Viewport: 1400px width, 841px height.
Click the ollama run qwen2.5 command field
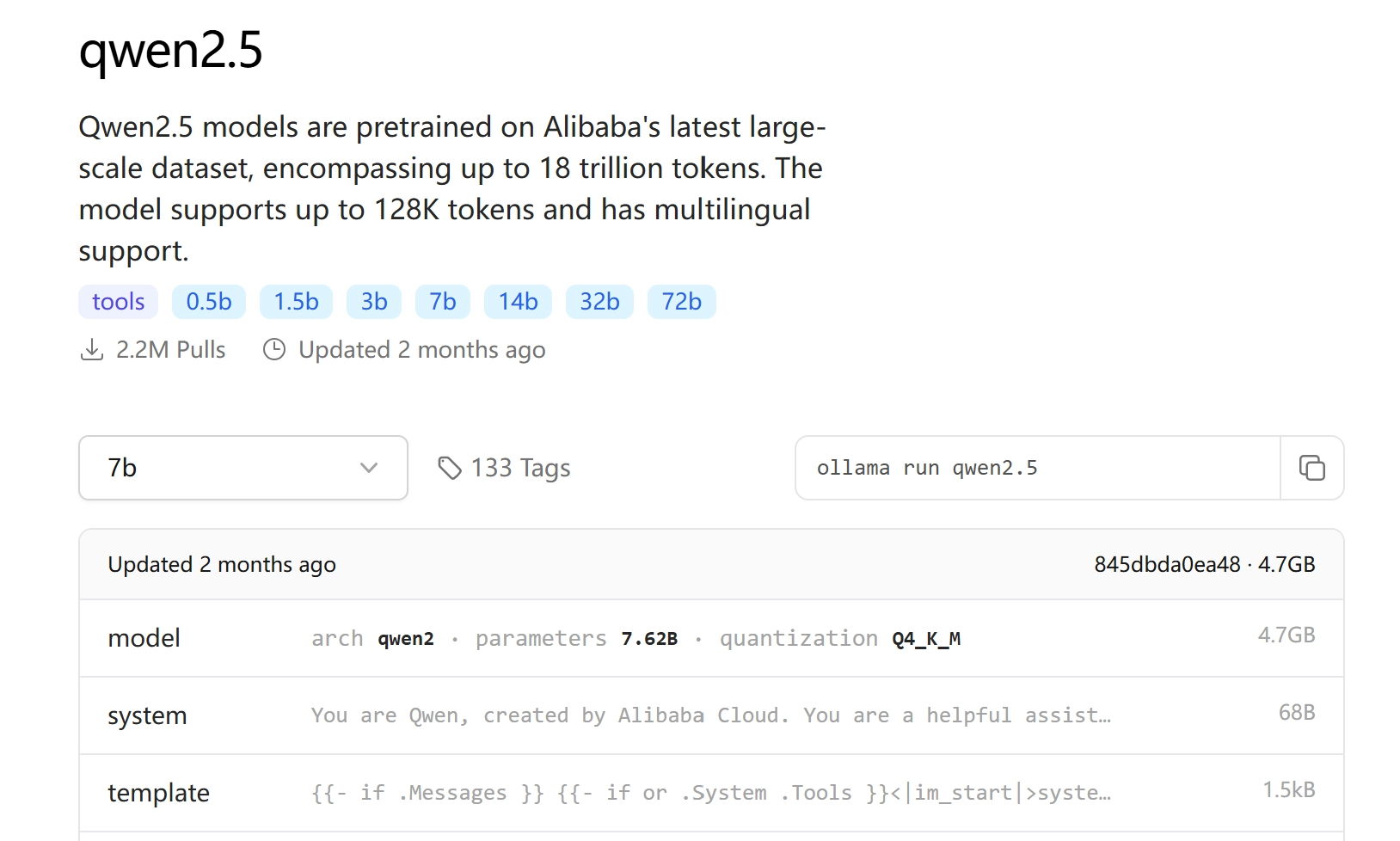(x=1037, y=468)
